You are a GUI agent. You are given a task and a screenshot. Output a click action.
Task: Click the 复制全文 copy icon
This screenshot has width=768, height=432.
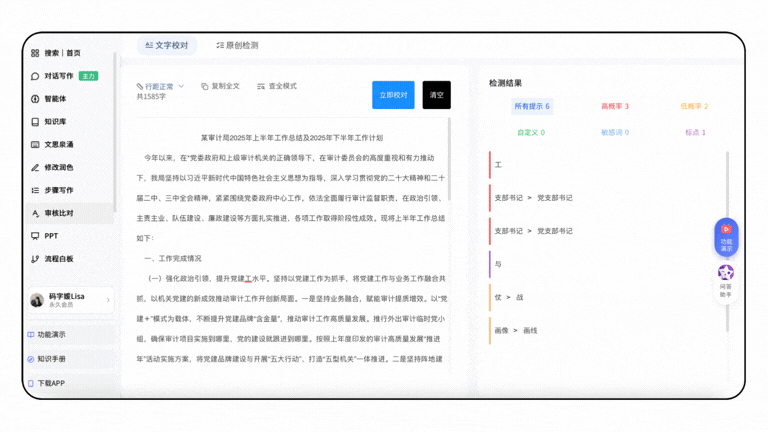click(205, 87)
